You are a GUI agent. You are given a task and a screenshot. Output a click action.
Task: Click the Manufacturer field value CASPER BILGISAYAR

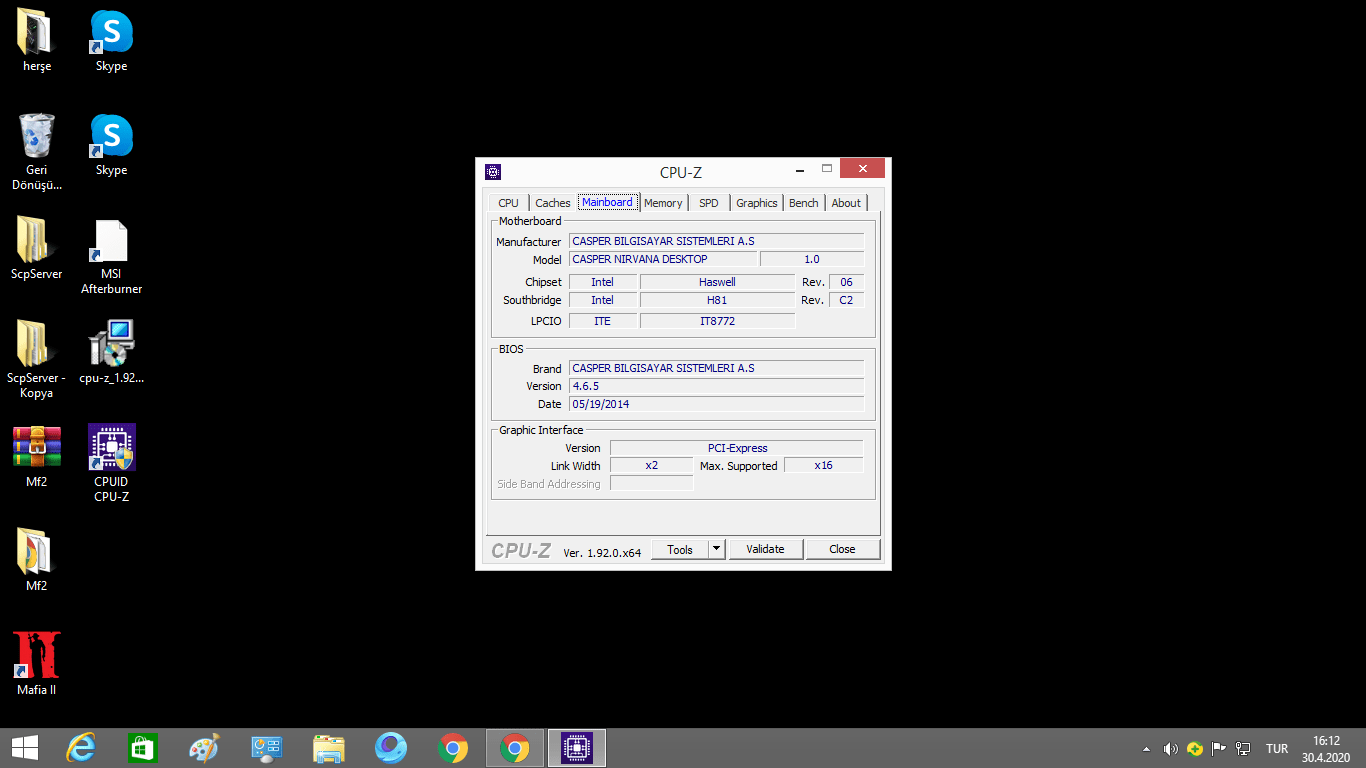coord(716,241)
